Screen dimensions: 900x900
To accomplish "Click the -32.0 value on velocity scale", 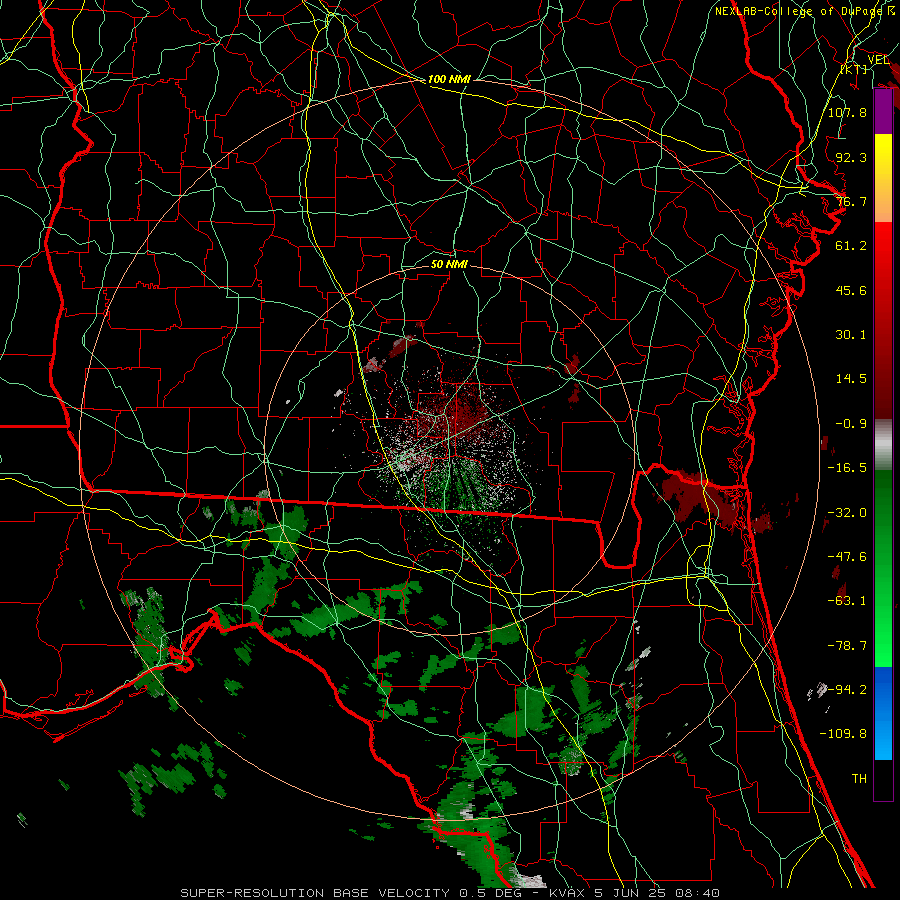I will [847, 513].
